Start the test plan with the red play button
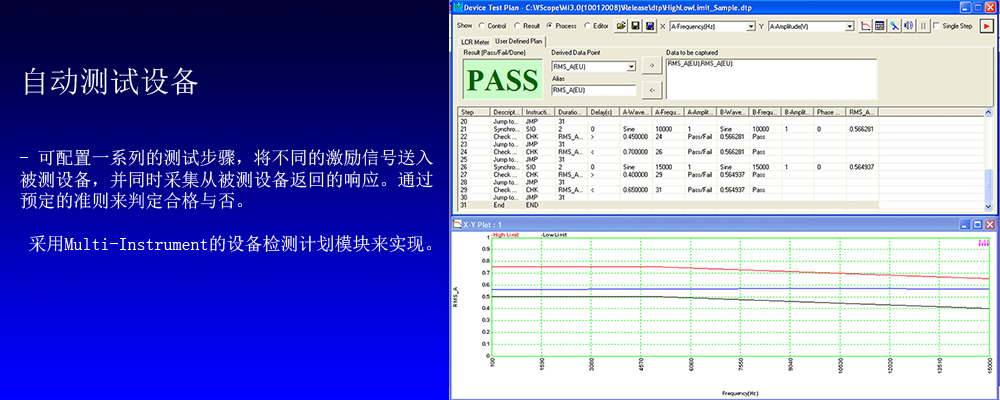 coord(987,26)
